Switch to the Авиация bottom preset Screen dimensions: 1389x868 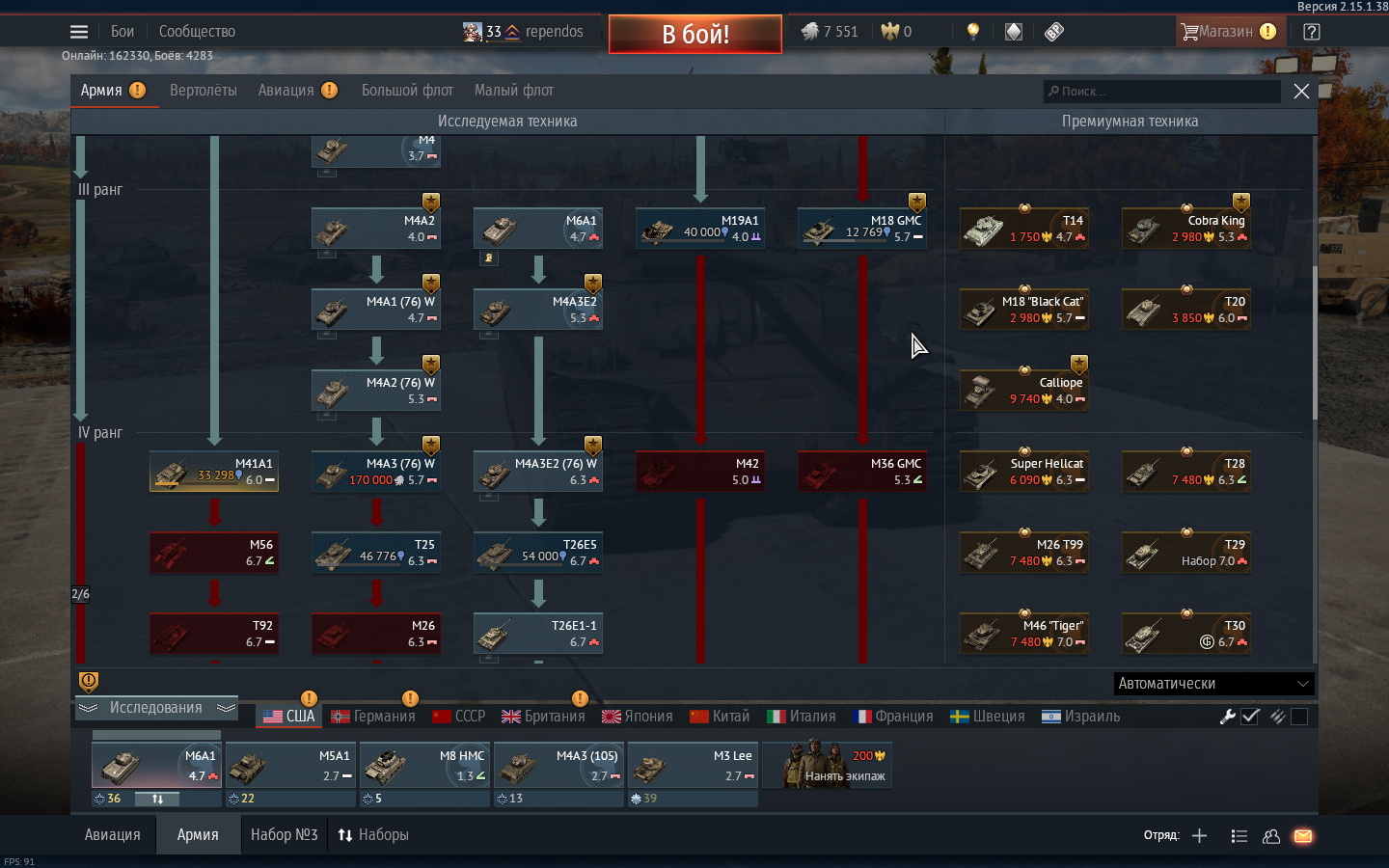[112, 835]
